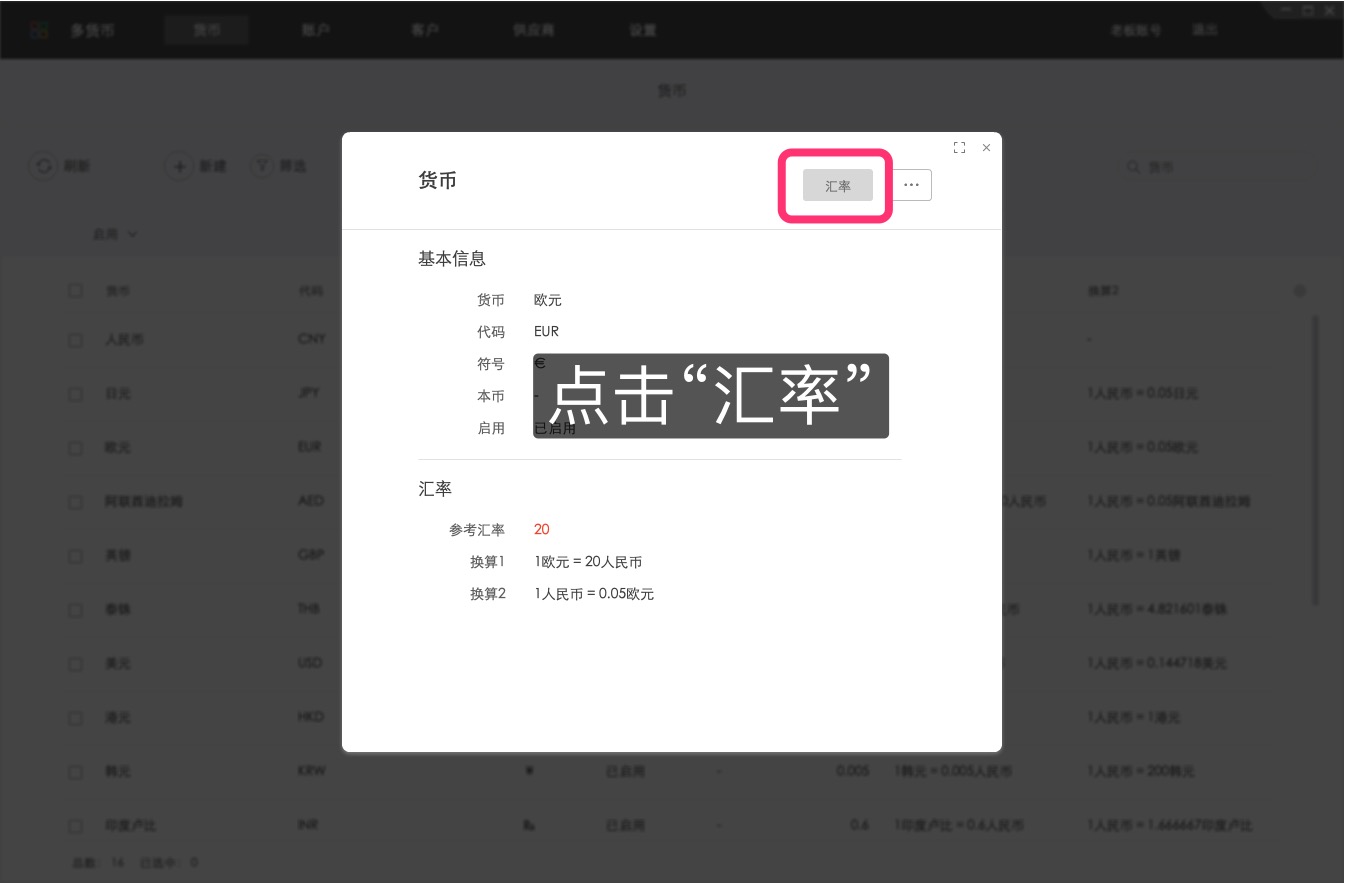Image resolution: width=1345 pixels, height=883 pixels.
Task: Close the 货币 detail dialog
Action: click(986, 148)
